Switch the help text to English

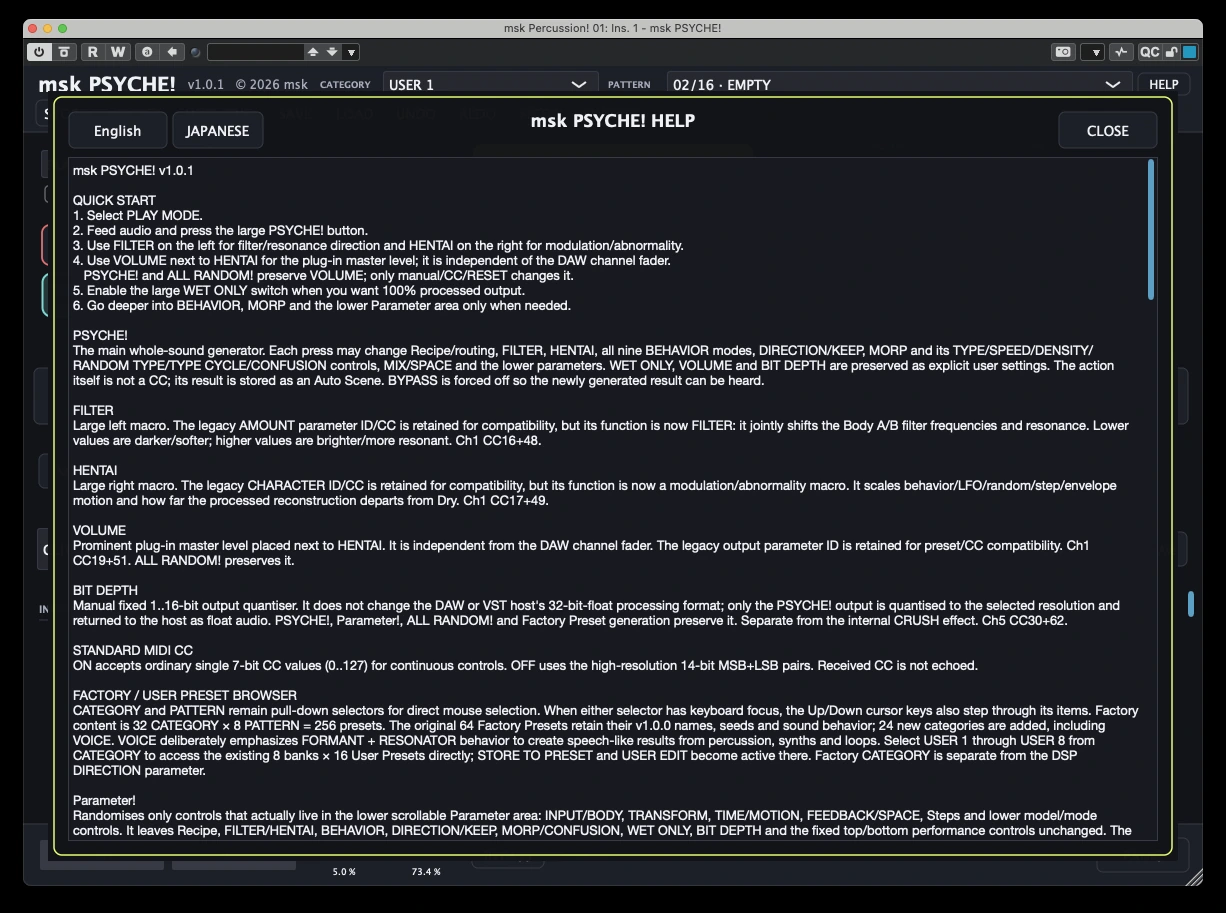pyautogui.click(x=118, y=130)
